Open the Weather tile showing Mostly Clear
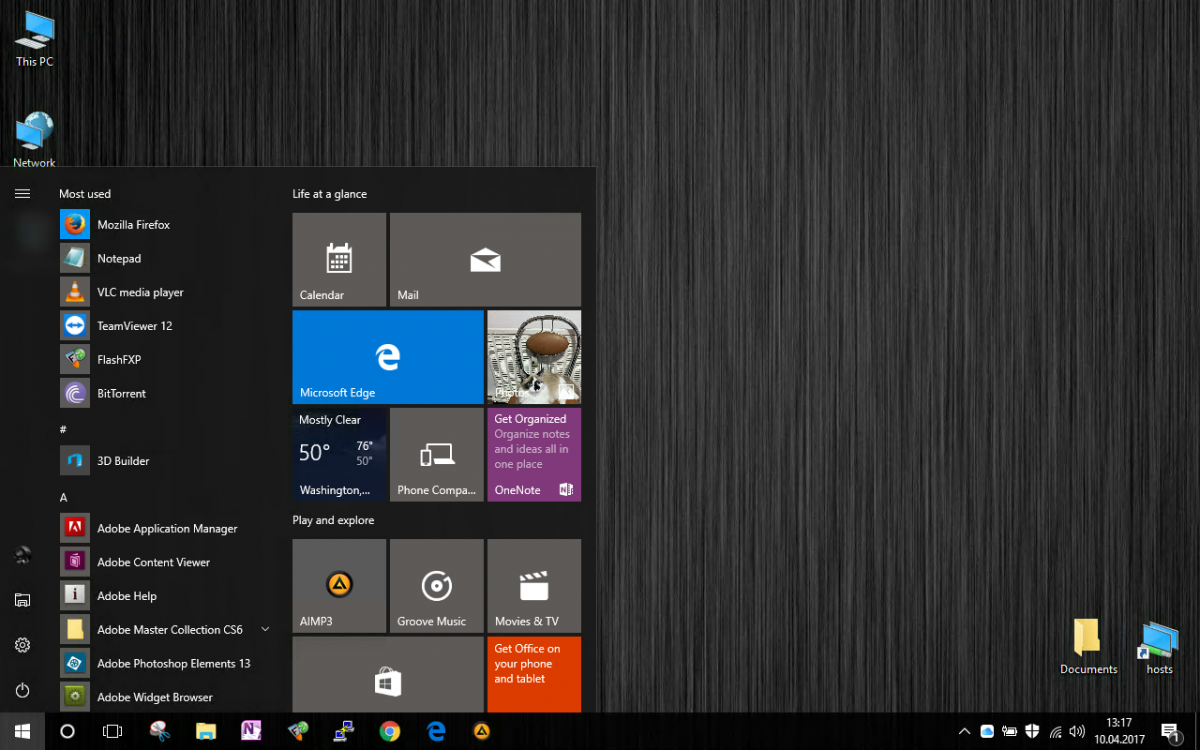Image resolution: width=1200 pixels, height=750 pixels. click(339, 454)
